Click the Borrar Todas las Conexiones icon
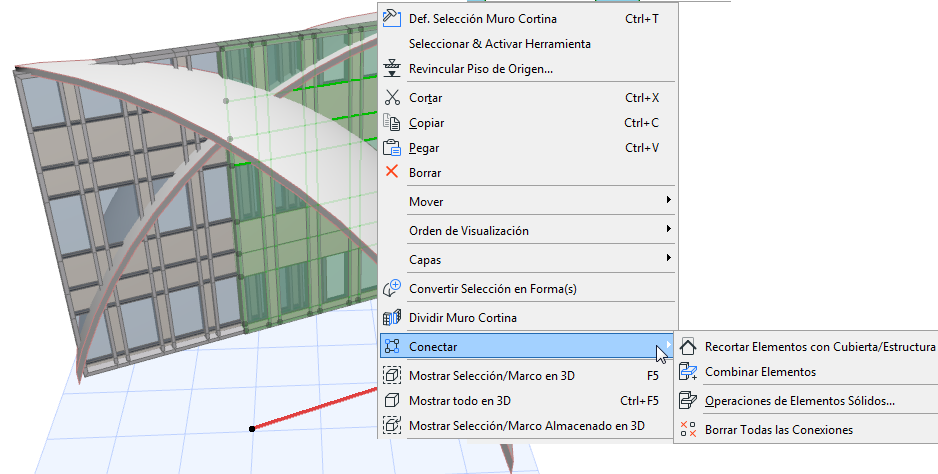938x474 pixels. coord(688,429)
